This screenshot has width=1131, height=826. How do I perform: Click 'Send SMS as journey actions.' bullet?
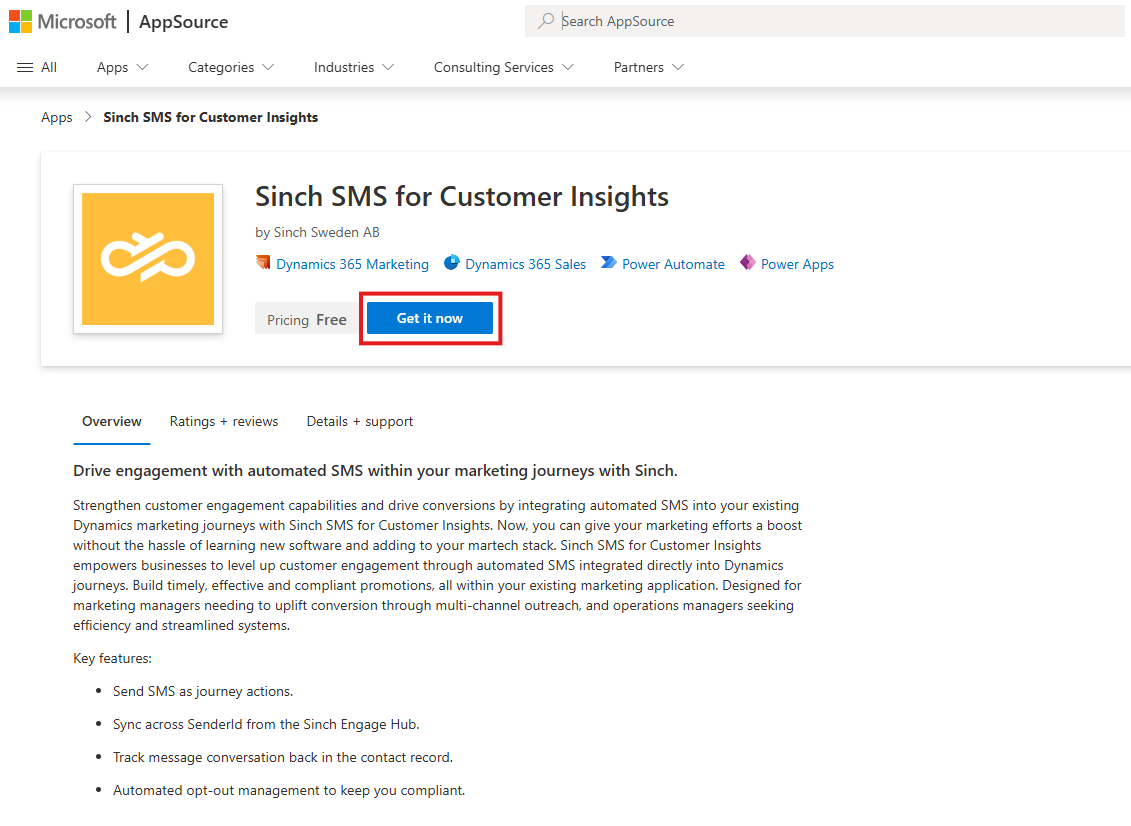[x=203, y=691]
